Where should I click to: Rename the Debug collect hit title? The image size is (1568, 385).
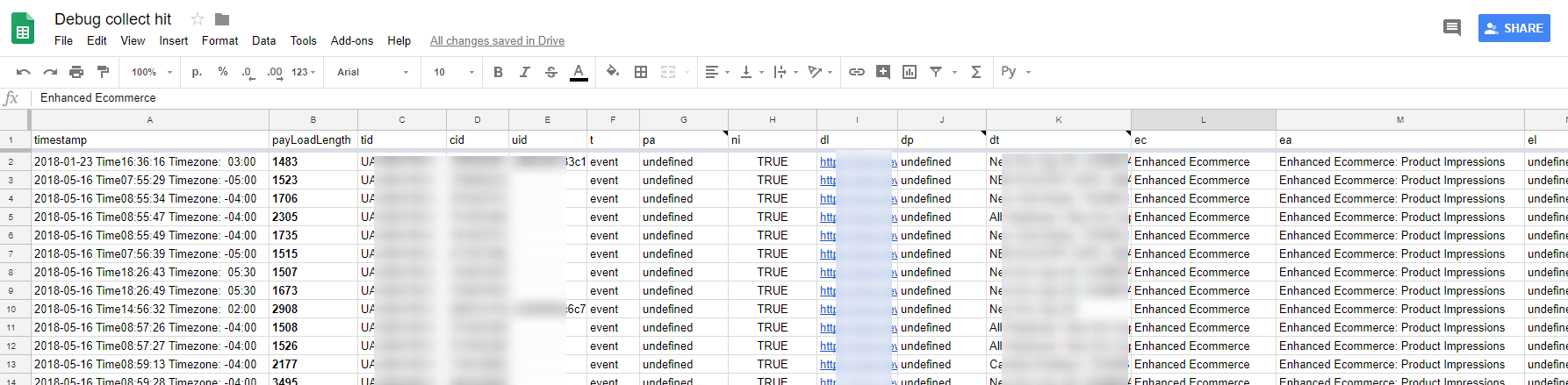(112, 19)
